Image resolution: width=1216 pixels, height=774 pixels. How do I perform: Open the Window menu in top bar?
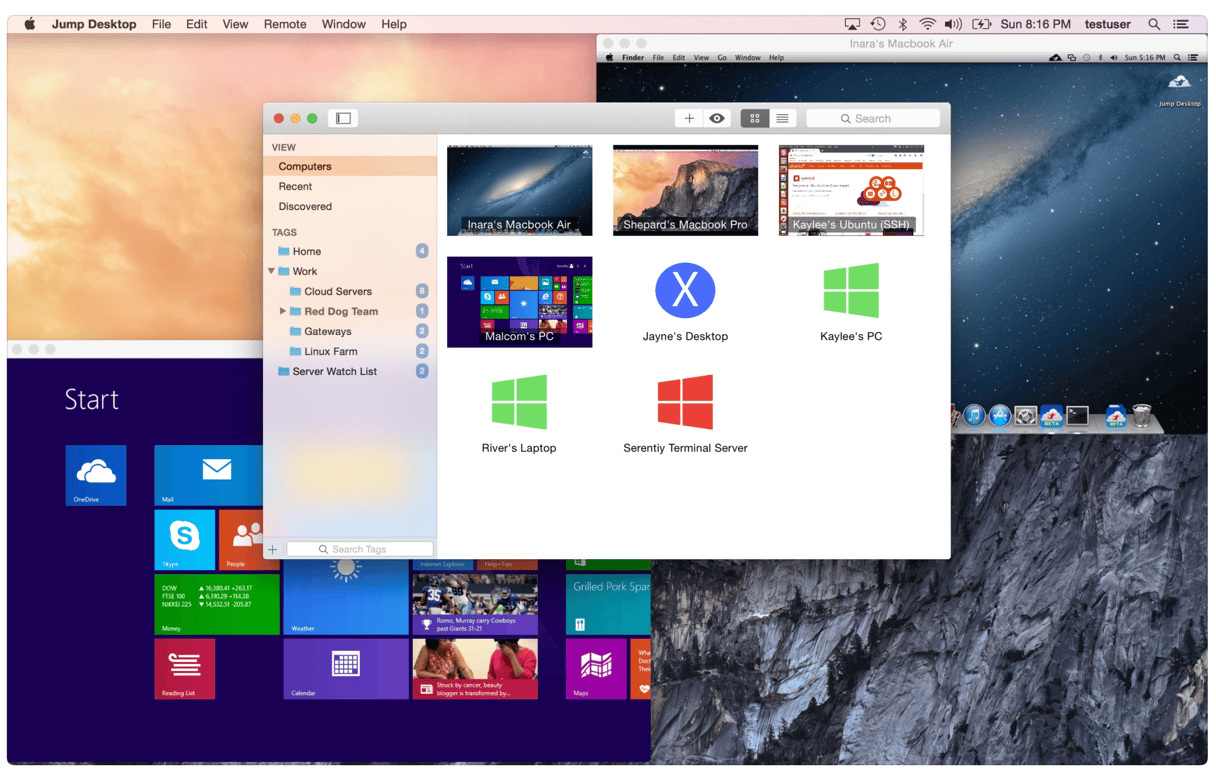click(x=343, y=24)
